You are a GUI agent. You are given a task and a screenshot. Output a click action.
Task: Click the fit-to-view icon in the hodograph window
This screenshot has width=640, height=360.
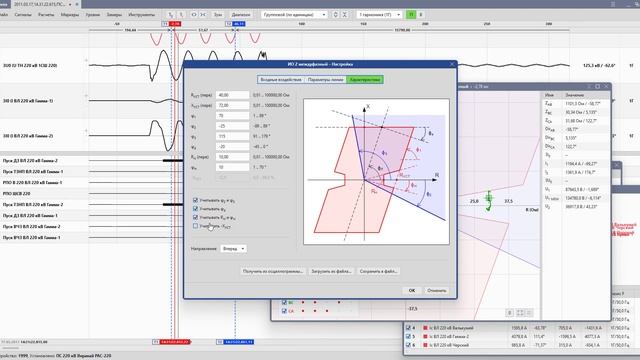point(520,313)
